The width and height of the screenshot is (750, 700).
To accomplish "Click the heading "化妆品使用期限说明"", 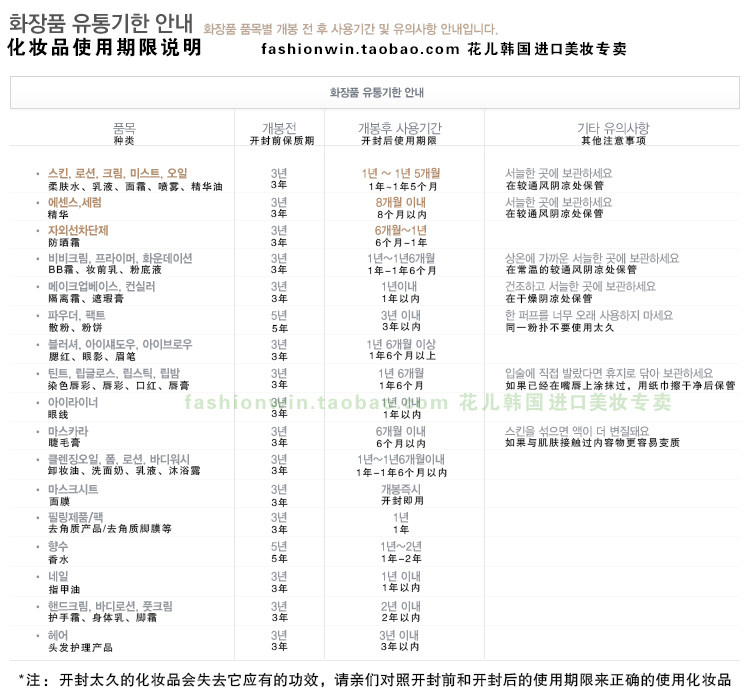I will pyautogui.click(x=105, y=47).
